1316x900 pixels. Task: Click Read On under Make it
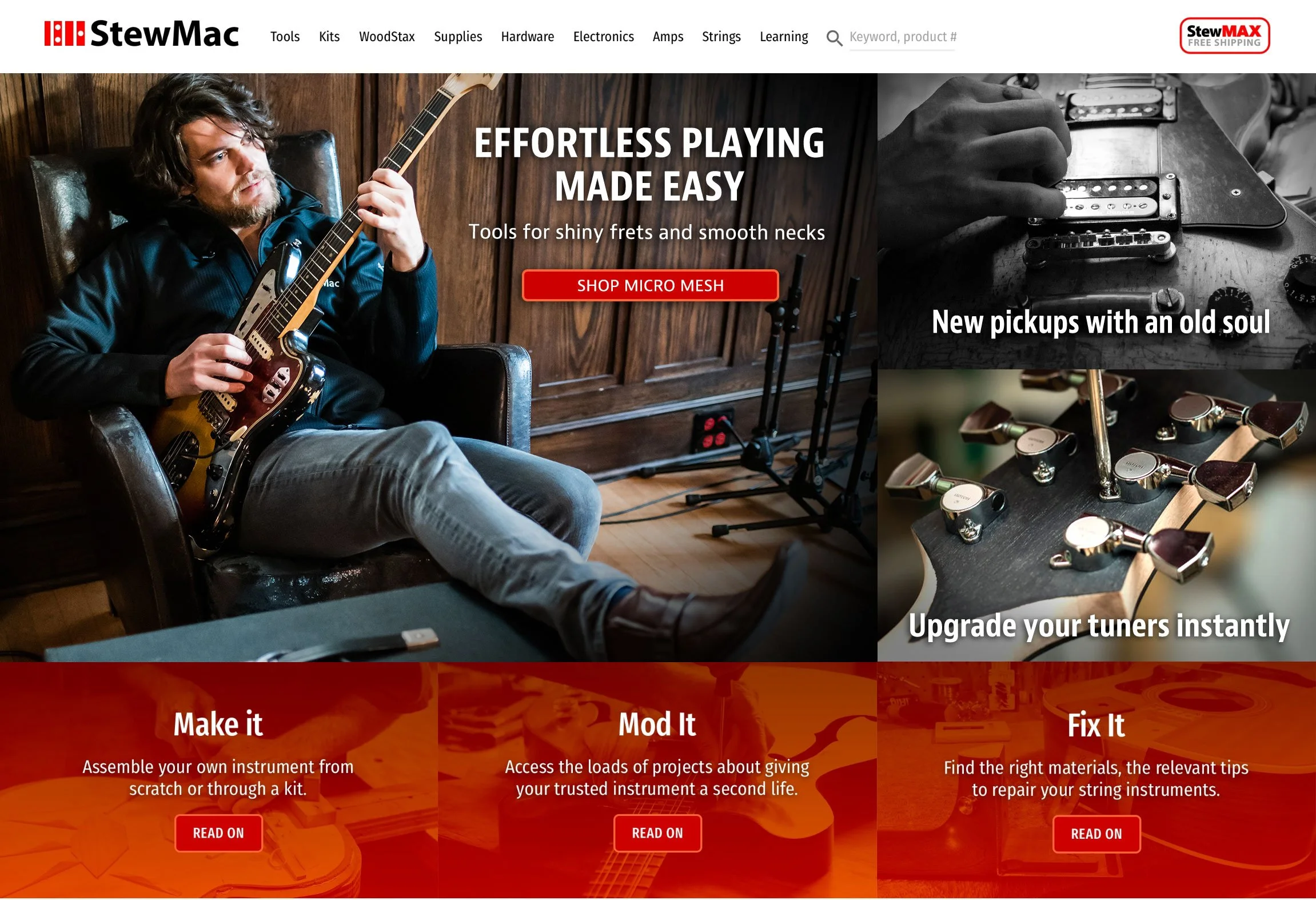click(218, 833)
